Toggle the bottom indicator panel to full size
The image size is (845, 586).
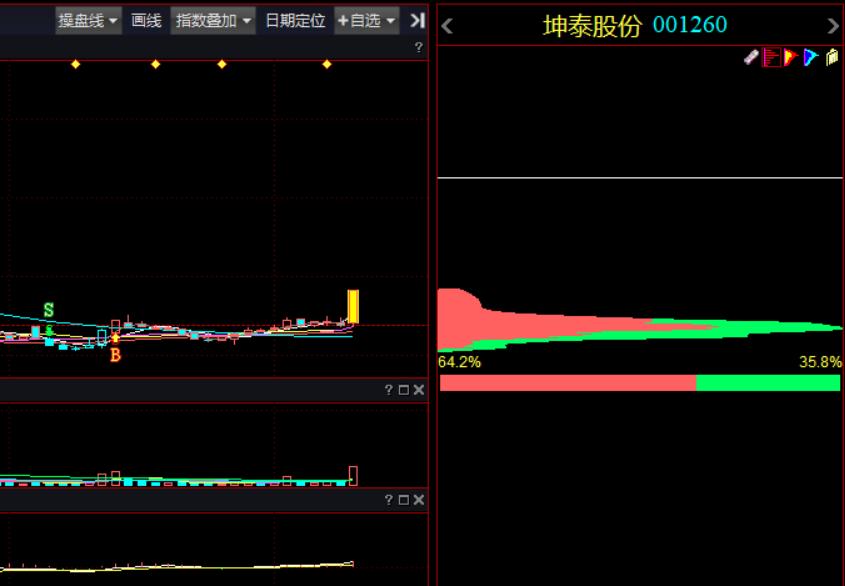tap(404, 498)
